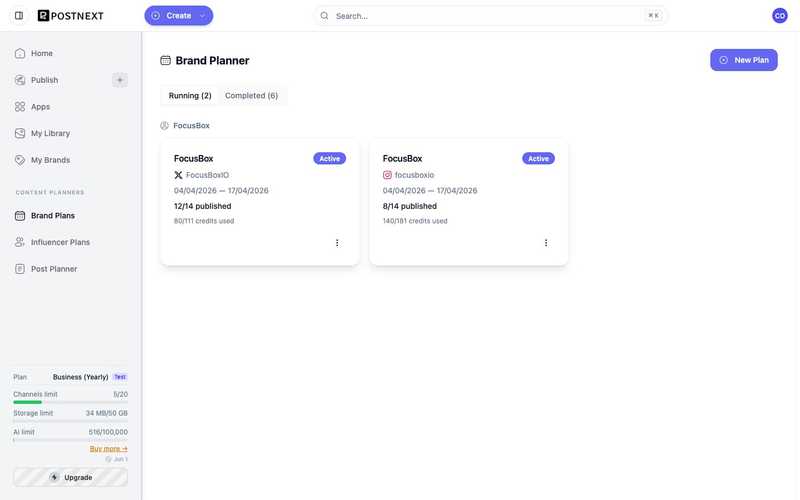The height and width of the screenshot is (500, 800).
Task: Click Active badge on FocusBoxIO card
Action: 330,159
